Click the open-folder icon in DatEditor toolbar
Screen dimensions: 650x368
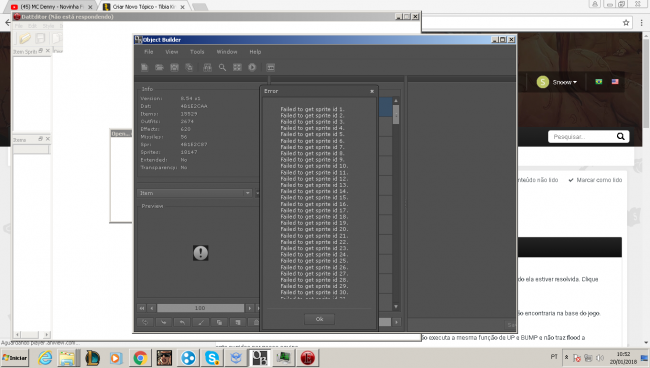pos(25,38)
